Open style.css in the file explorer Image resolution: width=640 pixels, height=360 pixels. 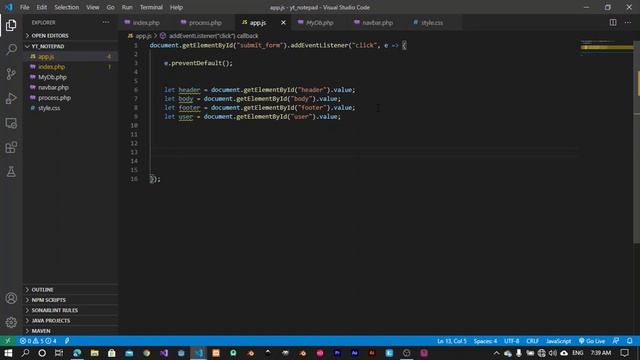click(49, 108)
